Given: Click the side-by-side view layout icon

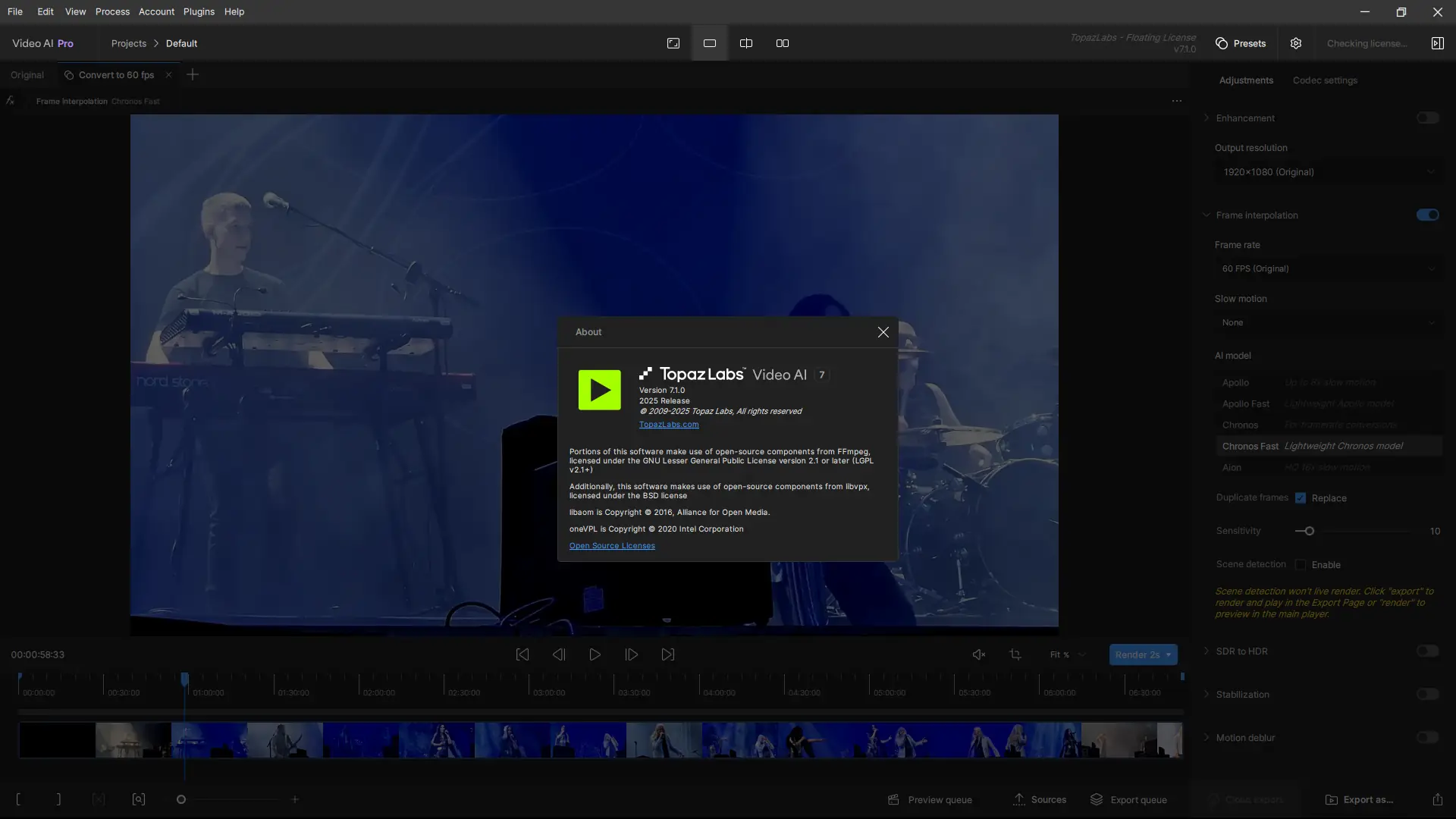Looking at the screenshot, I should coord(783,43).
